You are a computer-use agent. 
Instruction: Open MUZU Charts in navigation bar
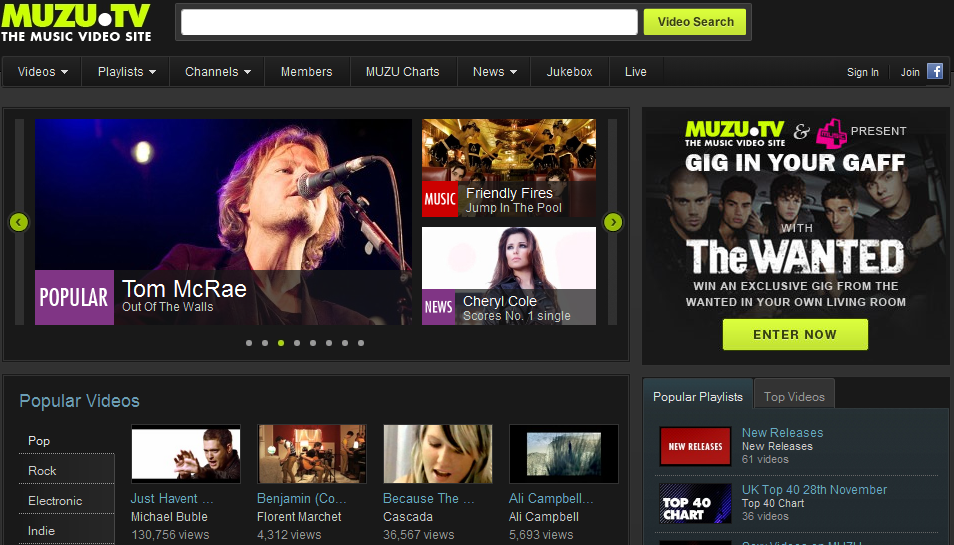coord(402,72)
